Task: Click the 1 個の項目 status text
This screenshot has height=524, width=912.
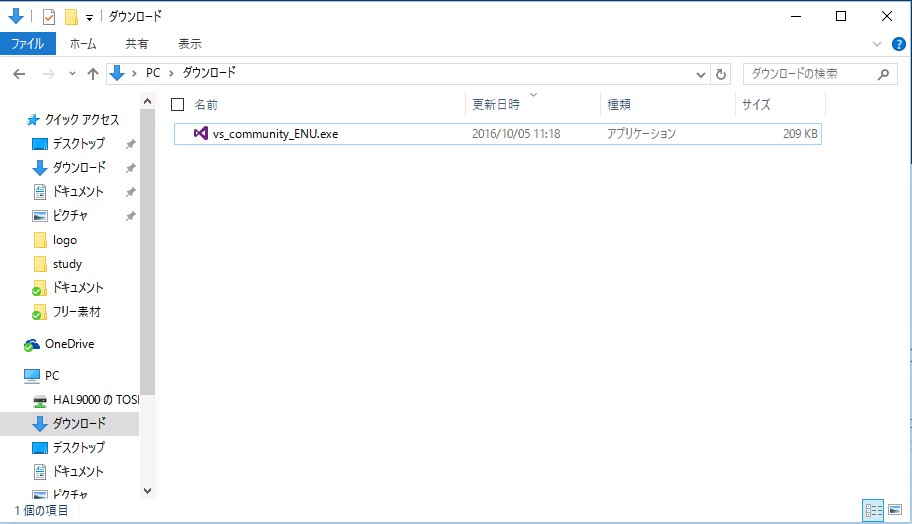Action: coord(42,511)
